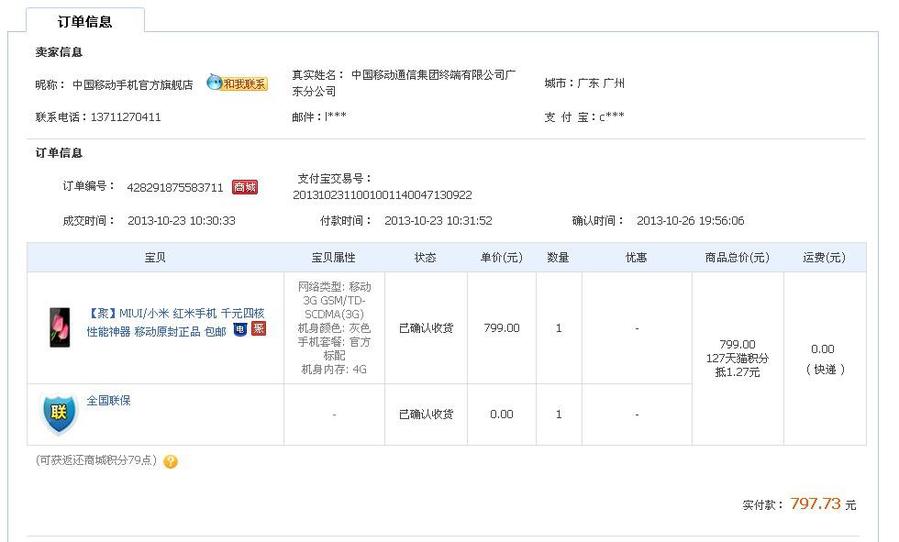Image resolution: width=899 pixels, height=542 pixels.
Task: Click the 联 warranty shield icon
Action: (59, 413)
